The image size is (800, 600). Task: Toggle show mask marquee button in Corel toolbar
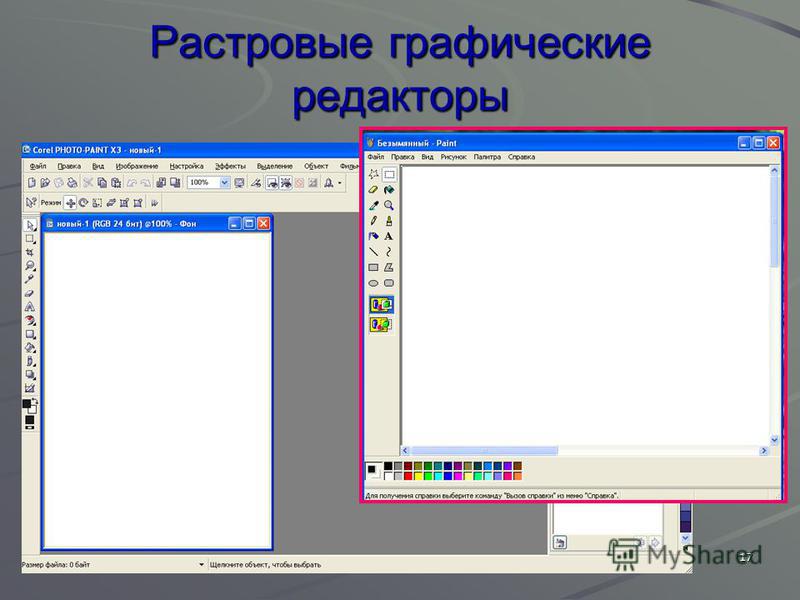pos(272,183)
